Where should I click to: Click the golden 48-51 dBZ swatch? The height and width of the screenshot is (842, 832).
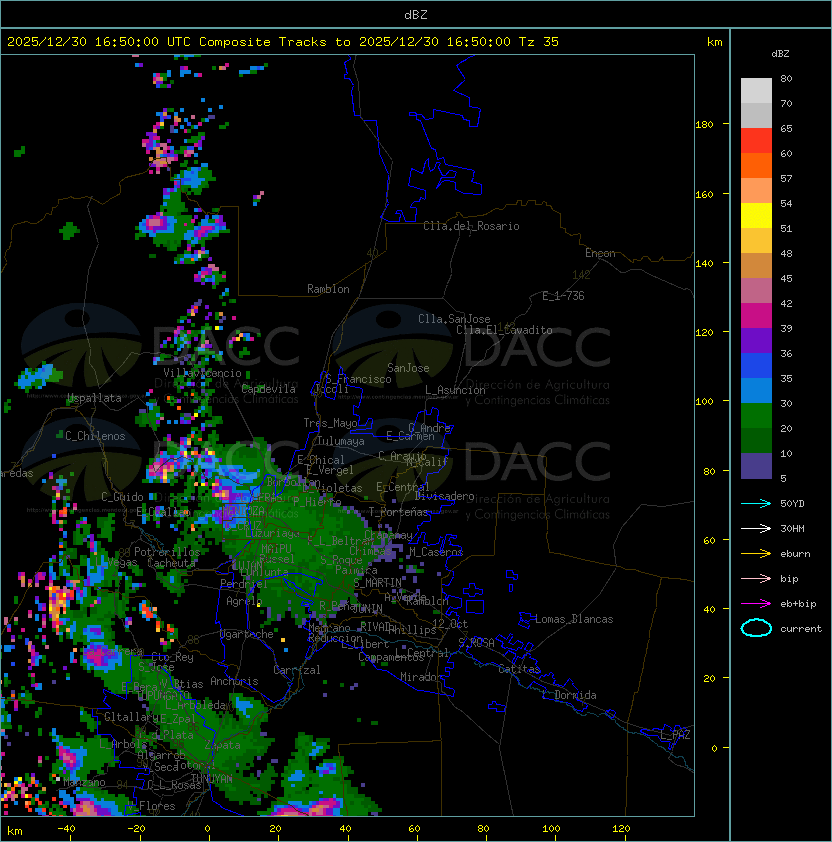click(x=756, y=241)
